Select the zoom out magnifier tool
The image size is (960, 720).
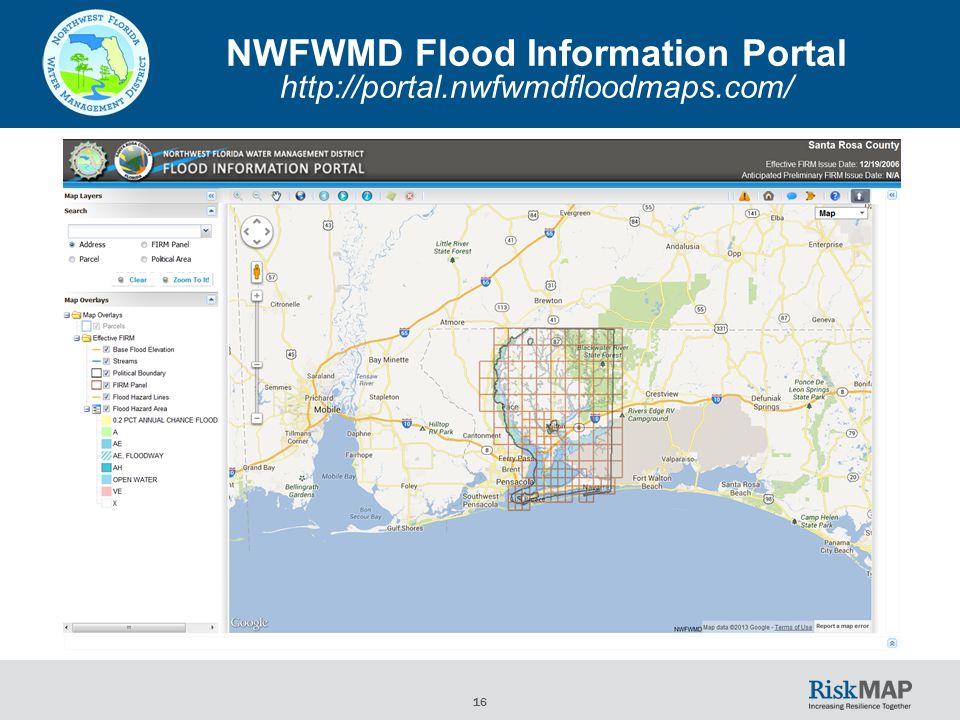pos(257,196)
